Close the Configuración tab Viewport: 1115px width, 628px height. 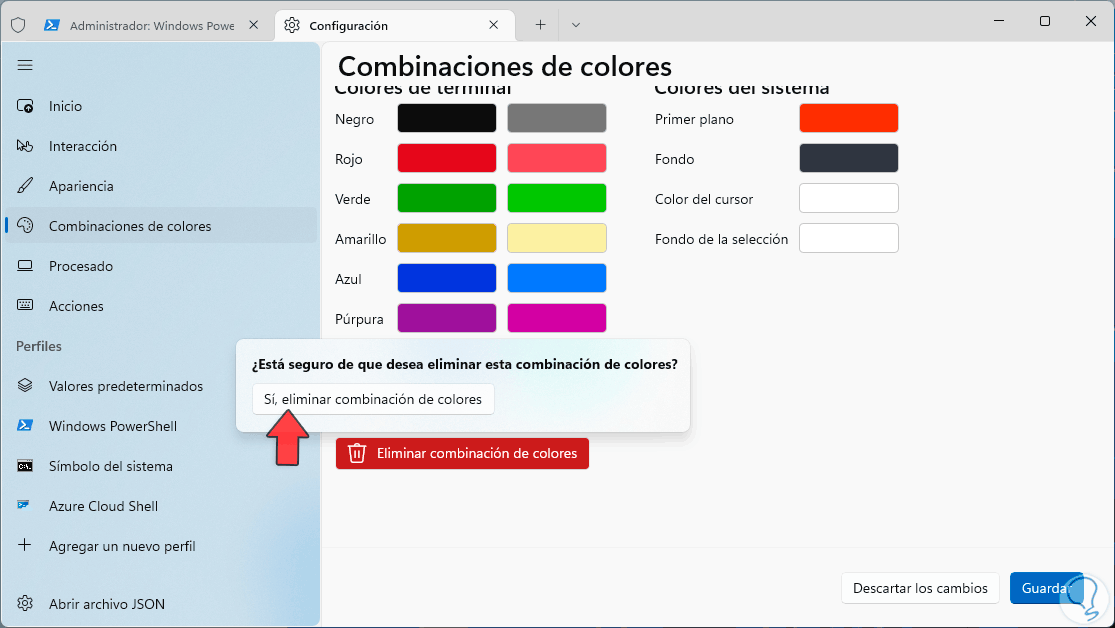click(494, 25)
